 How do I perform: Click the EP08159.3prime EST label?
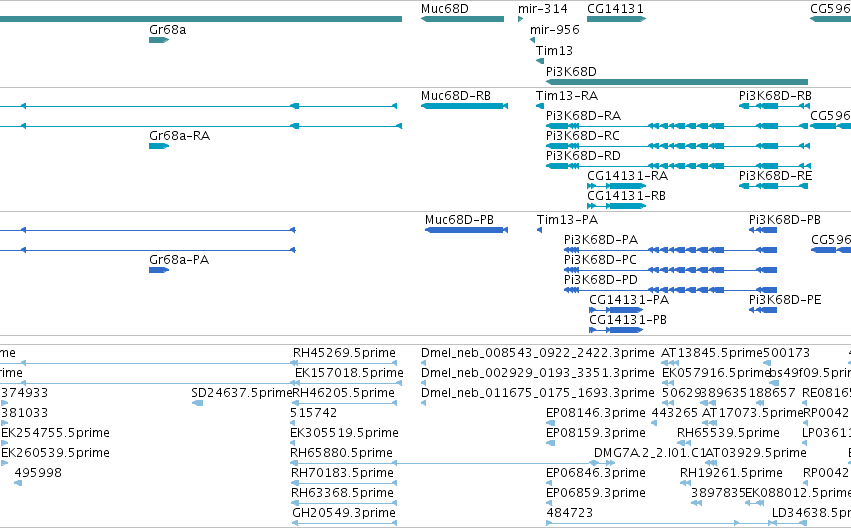pyautogui.click(x=596, y=433)
